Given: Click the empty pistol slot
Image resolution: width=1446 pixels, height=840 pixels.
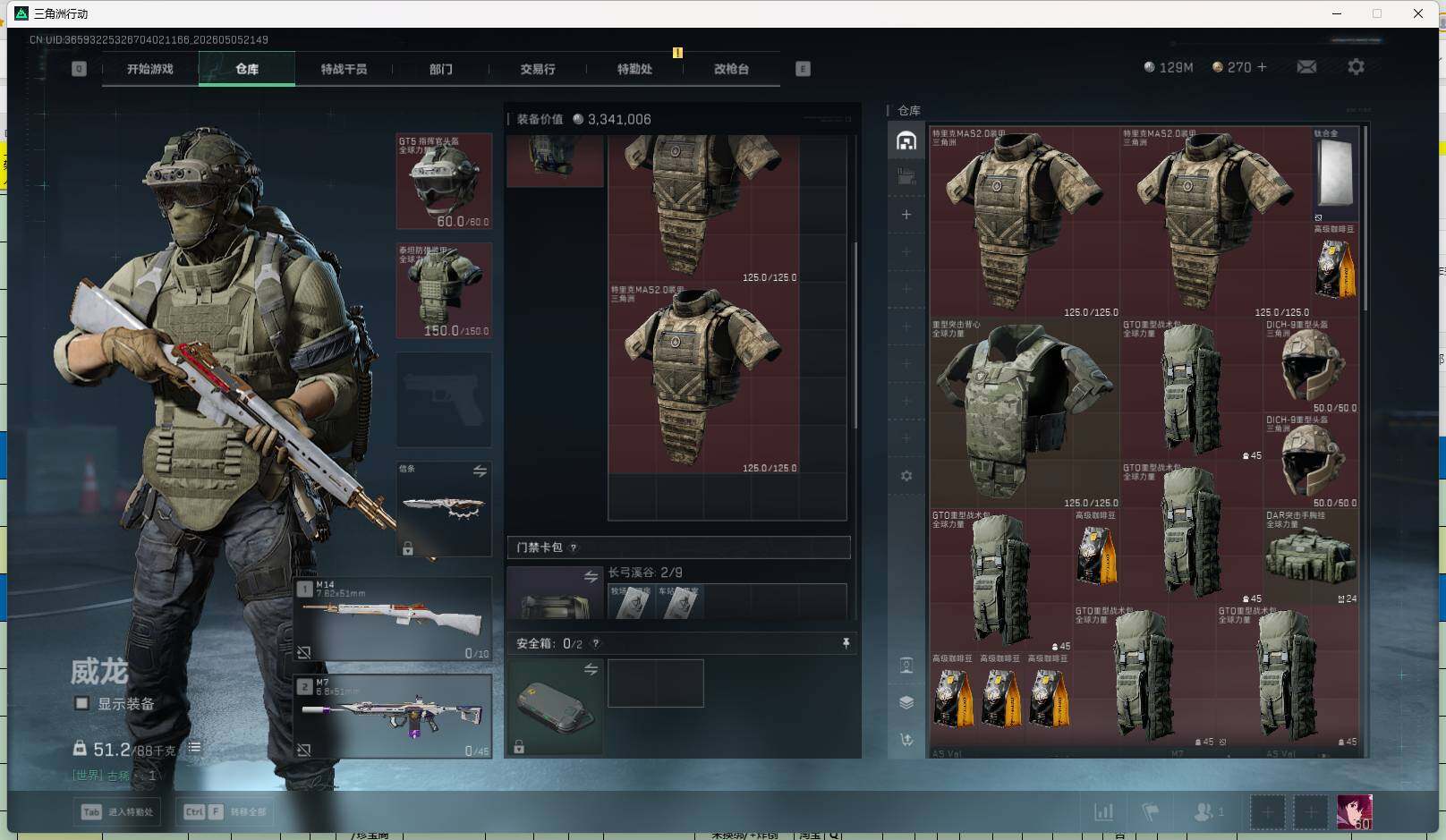Looking at the screenshot, I should click(x=444, y=400).
